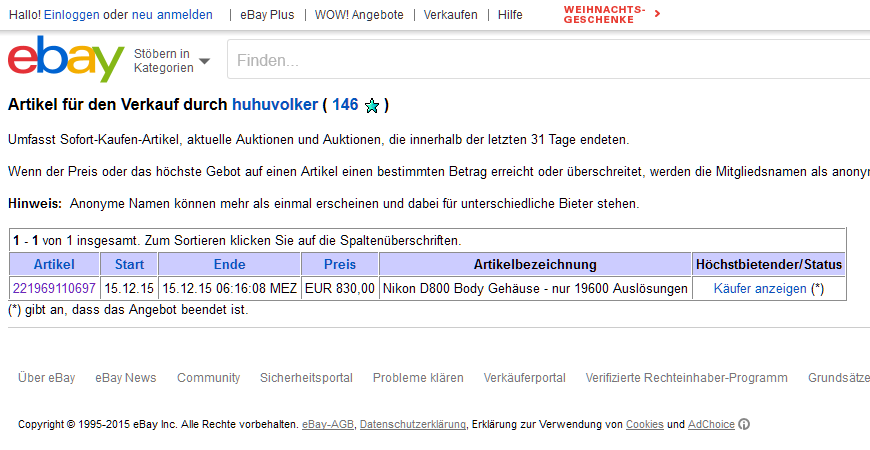Click the neu anmelden registration link
Viewport: 870px width, 450px height.
(172, 15)
